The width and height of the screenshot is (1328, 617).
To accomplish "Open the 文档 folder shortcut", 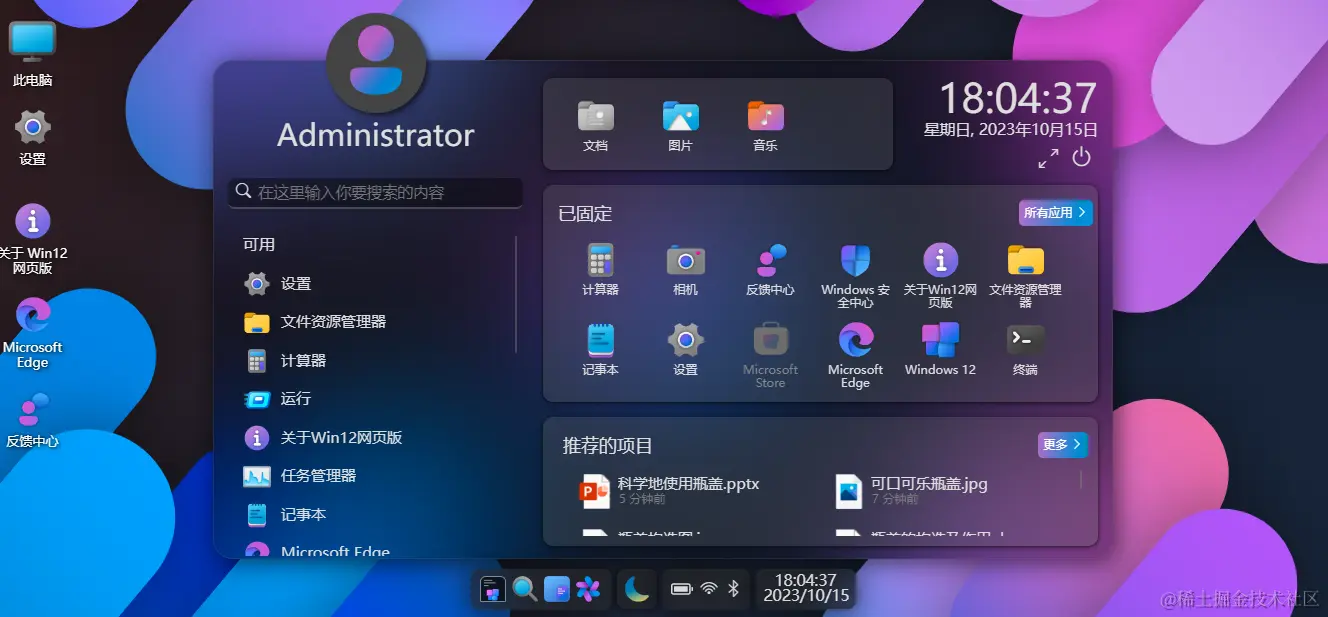I will (x=595, y=126).
